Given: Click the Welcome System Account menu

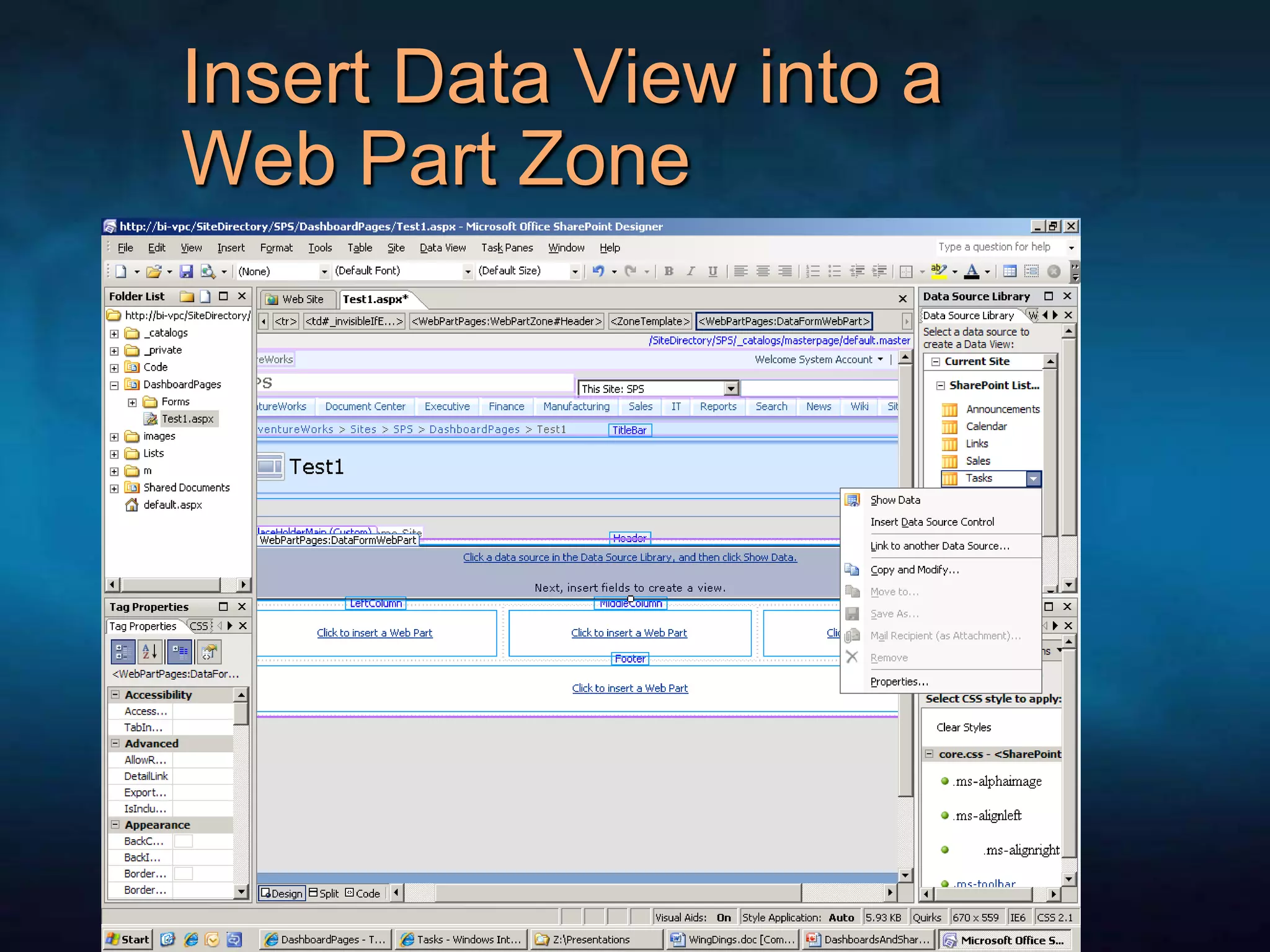Looking at the screenshot, I should click(819, 359).
